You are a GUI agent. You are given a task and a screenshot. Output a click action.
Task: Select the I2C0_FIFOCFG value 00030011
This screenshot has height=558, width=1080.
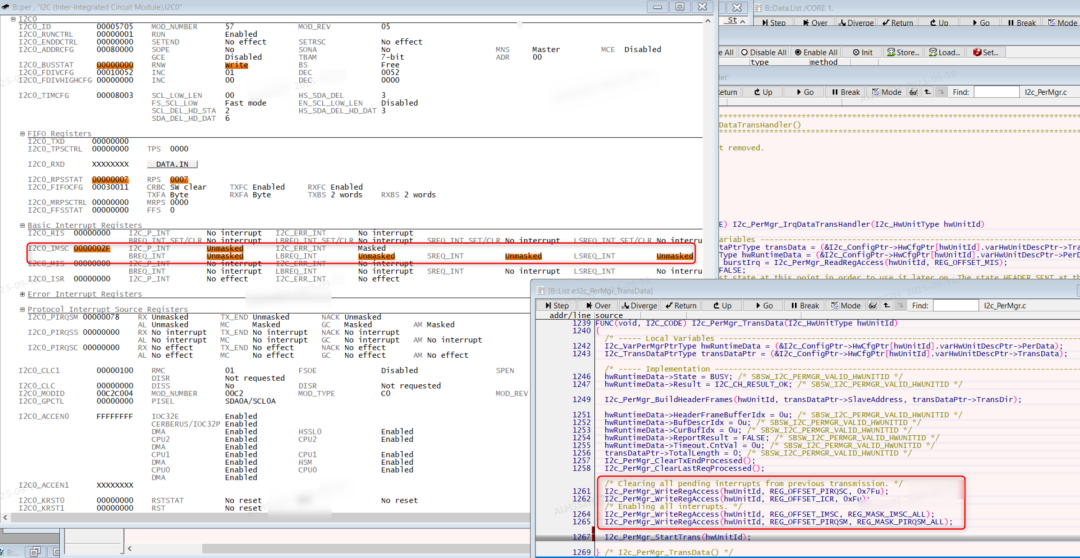point(110,187)
